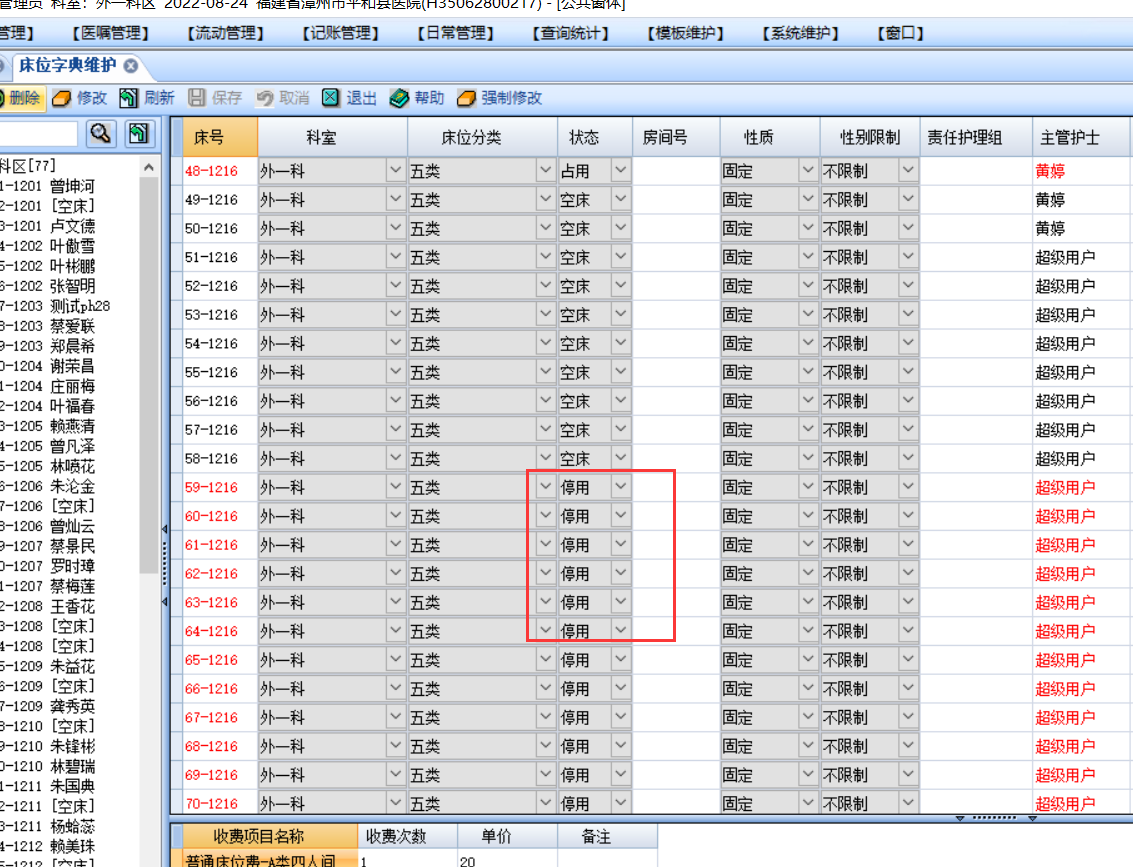Screen dimensions: 1133x867
Task: Click the 退出 exit toolbar icon
Action: tap(331, 98)
